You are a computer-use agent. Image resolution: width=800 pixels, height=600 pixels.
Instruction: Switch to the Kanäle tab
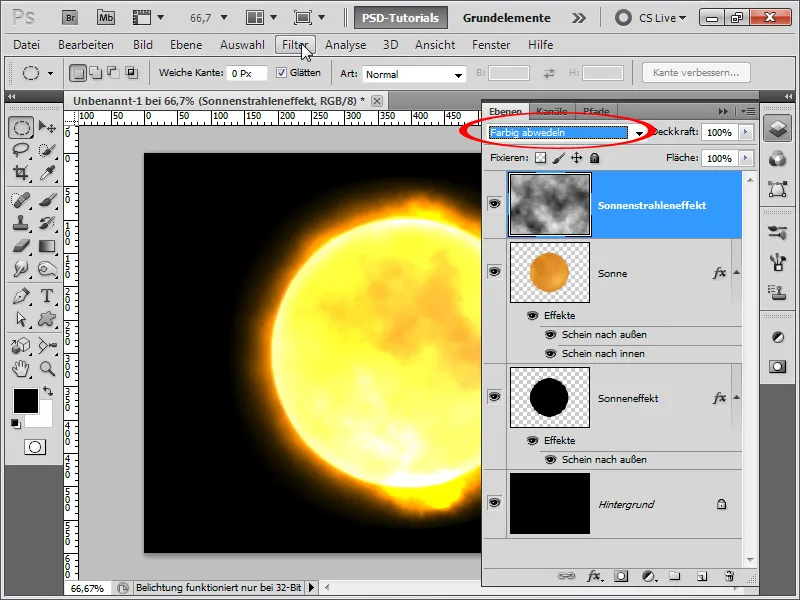pos(552,111)
